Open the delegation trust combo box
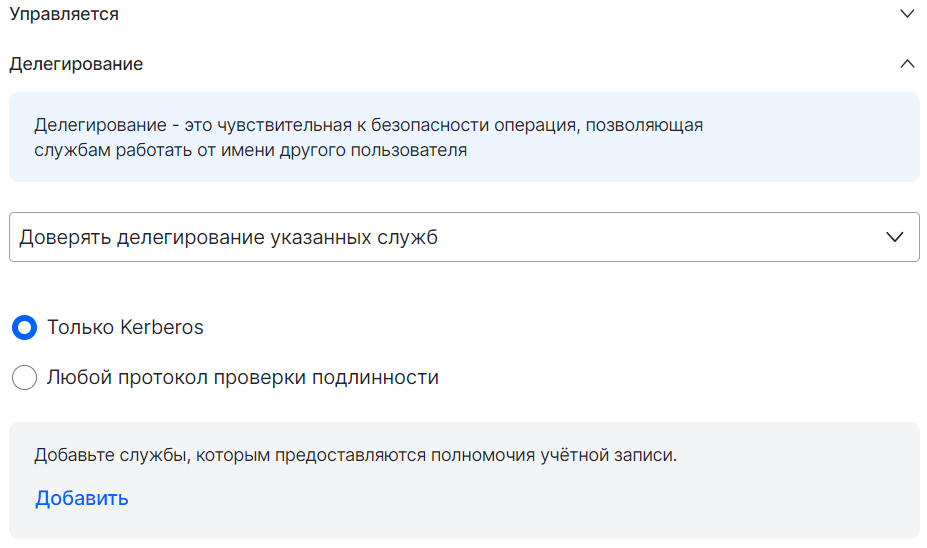Screen dimensions: 927x548 (x=464, y=237)
